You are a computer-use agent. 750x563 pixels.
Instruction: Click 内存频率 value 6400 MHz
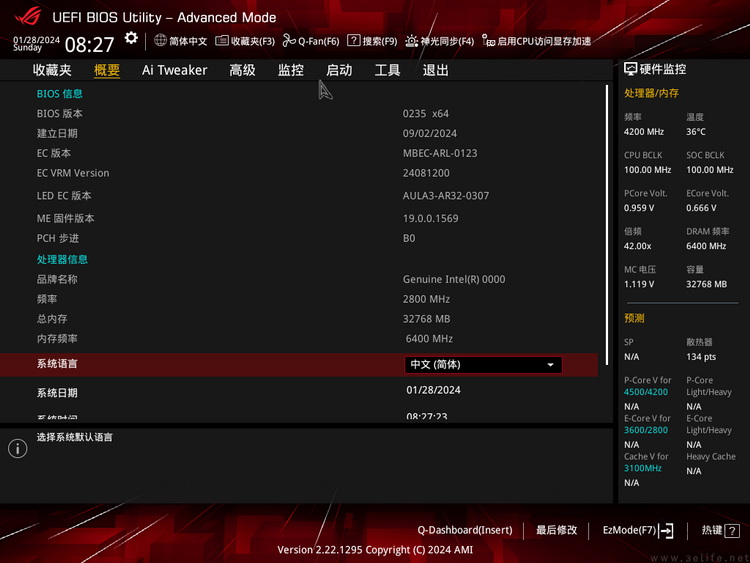click(x=429, y=339)
